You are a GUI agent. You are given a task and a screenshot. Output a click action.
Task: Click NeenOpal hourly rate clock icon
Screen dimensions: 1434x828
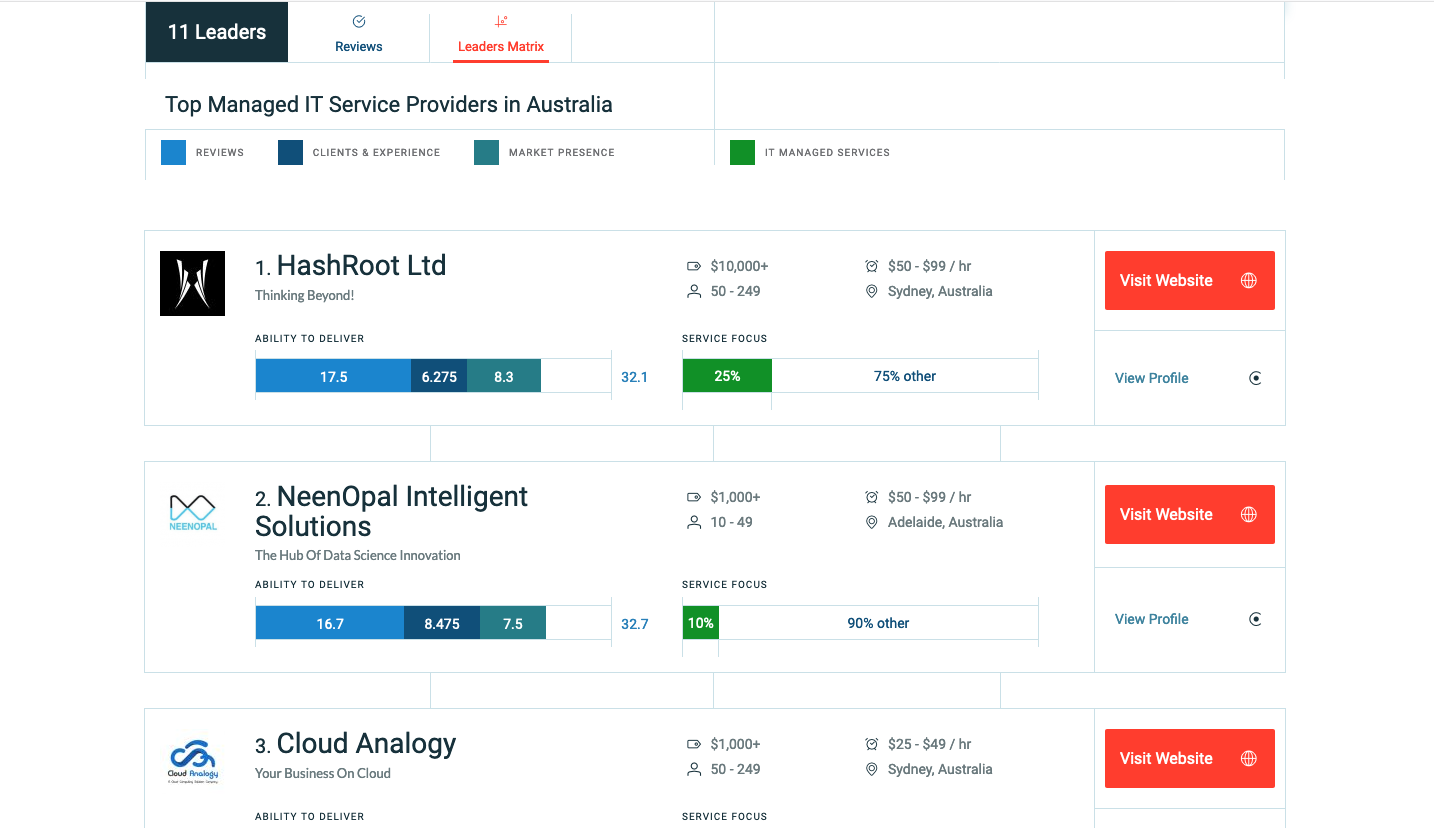click(x=871, y=497)
